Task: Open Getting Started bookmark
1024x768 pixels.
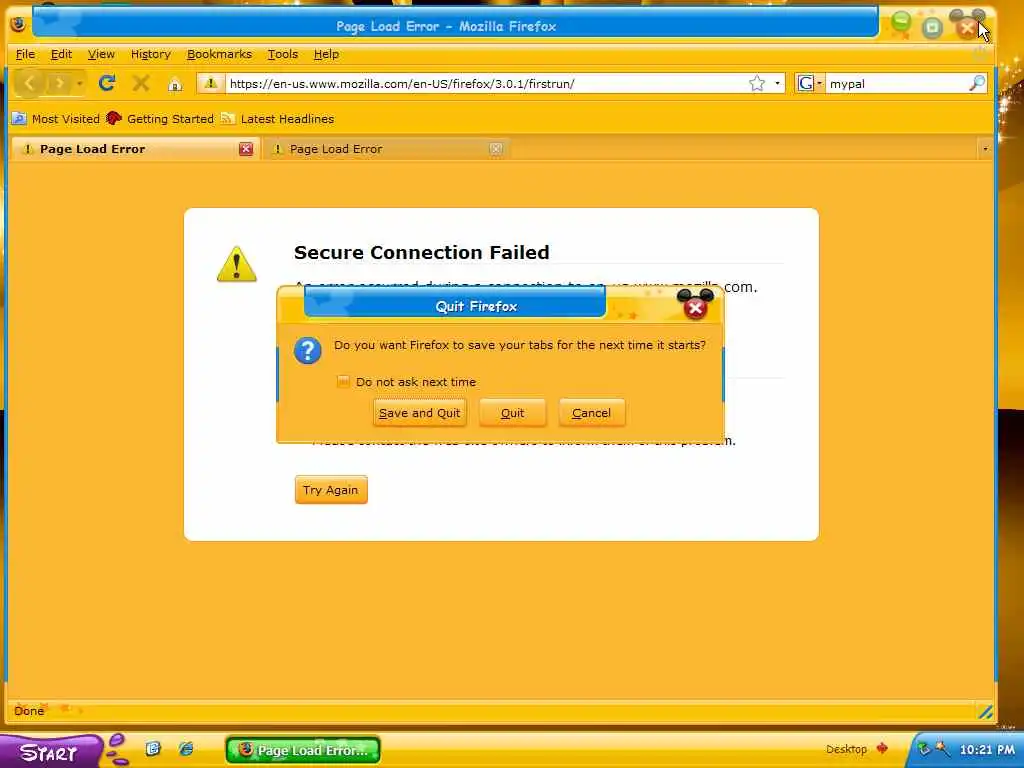Action: coord(160,119)
